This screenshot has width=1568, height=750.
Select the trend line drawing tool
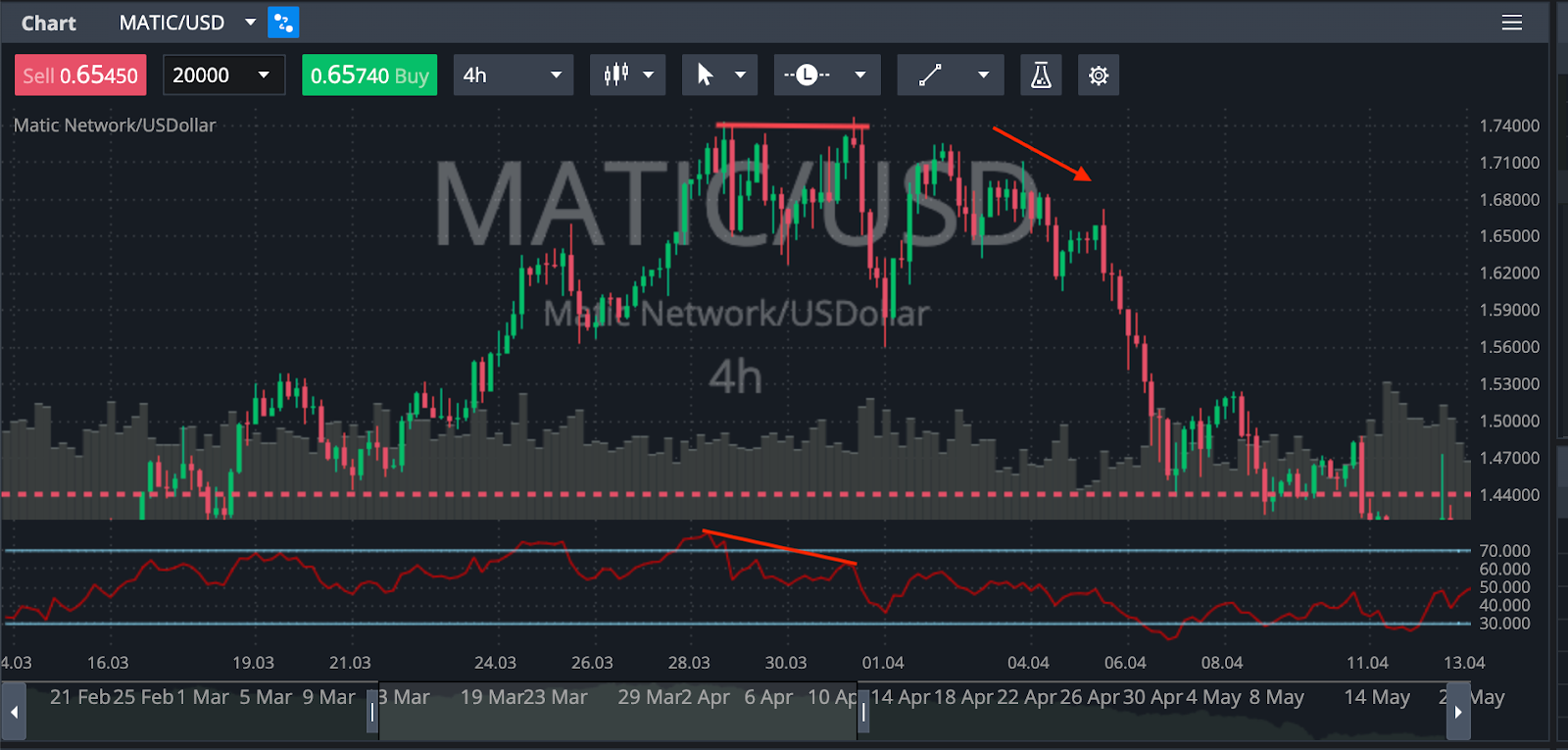pyautogui.click(x=931, y=75)
